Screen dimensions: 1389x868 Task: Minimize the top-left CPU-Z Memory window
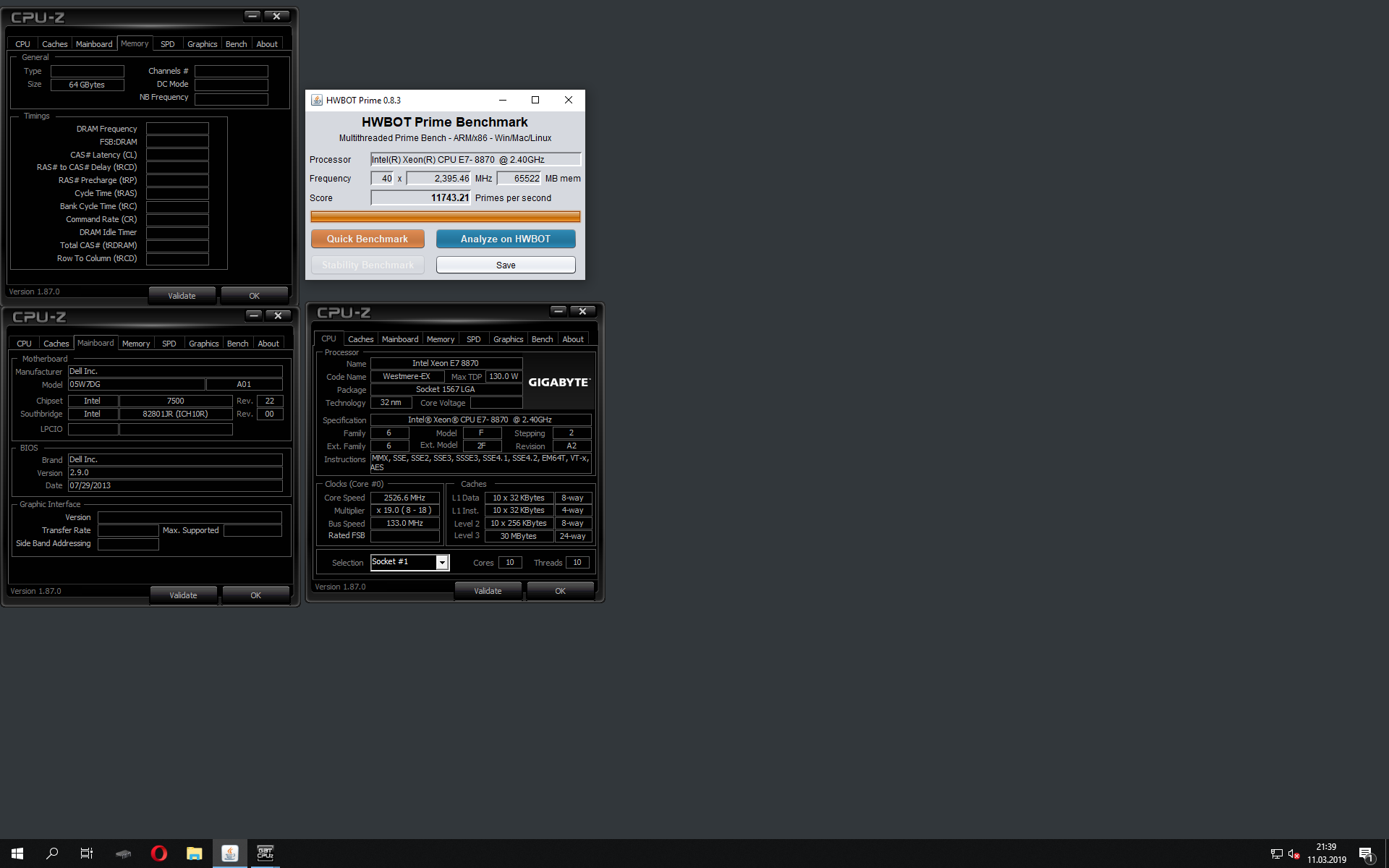point(252,16)
